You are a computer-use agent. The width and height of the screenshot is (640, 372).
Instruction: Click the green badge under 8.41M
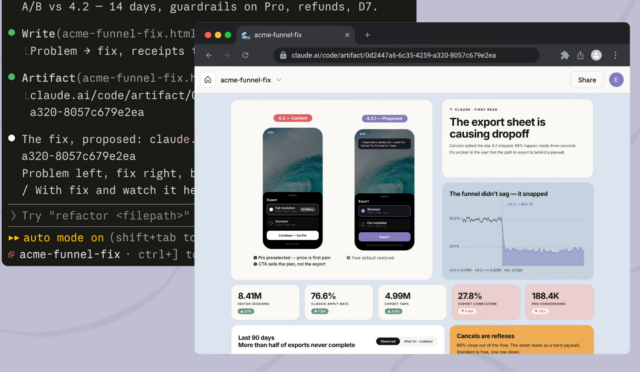(x=246, y=311)
